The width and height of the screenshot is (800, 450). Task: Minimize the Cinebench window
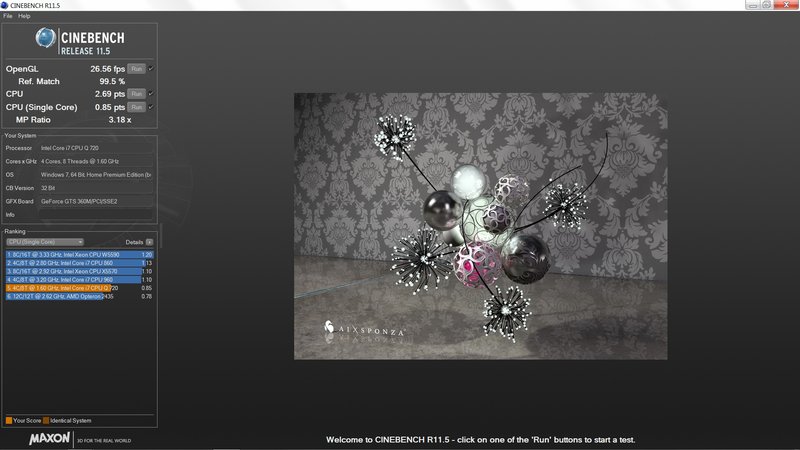click(x=753, y=5)
